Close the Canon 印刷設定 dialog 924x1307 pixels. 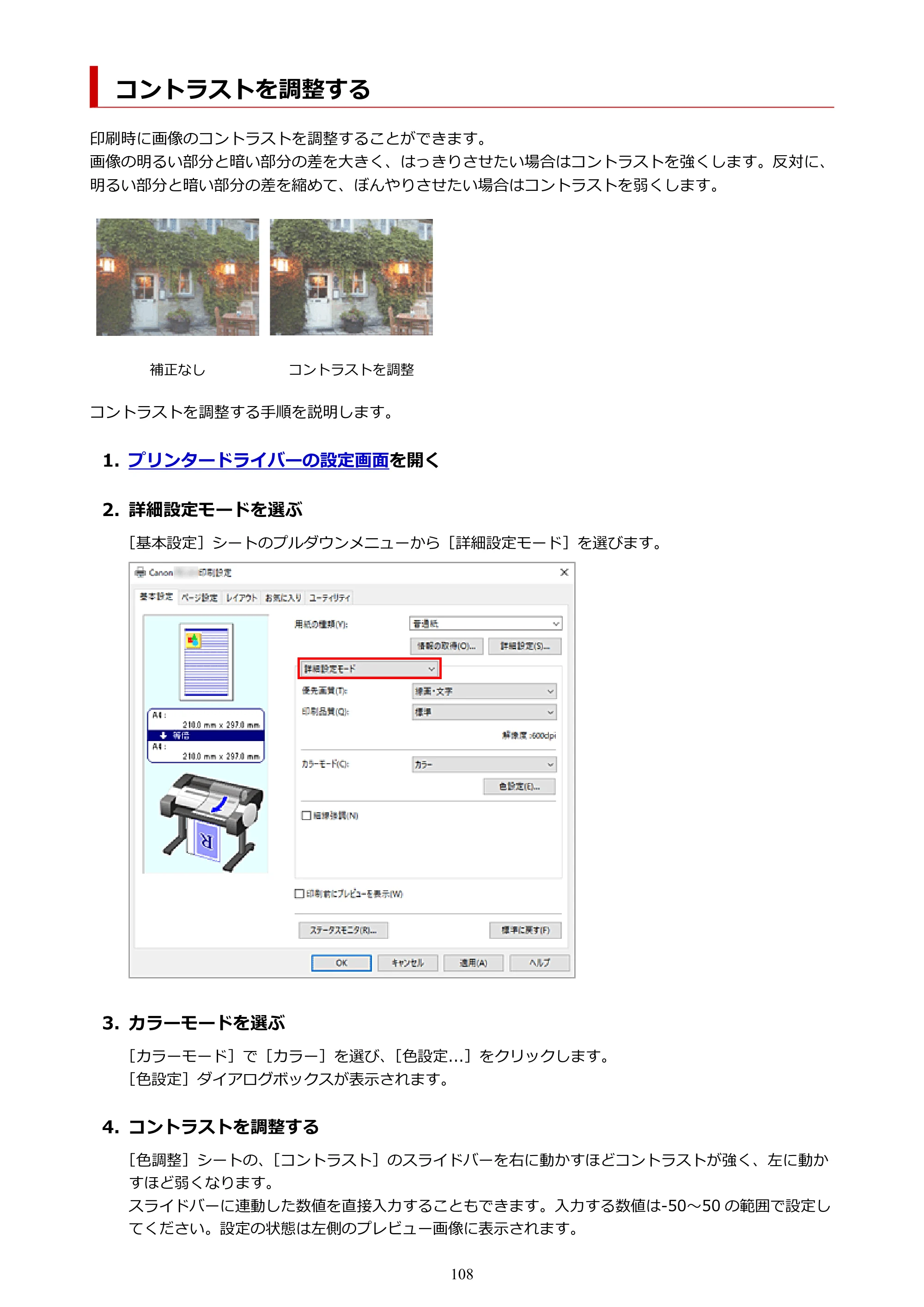pos(564,572)
